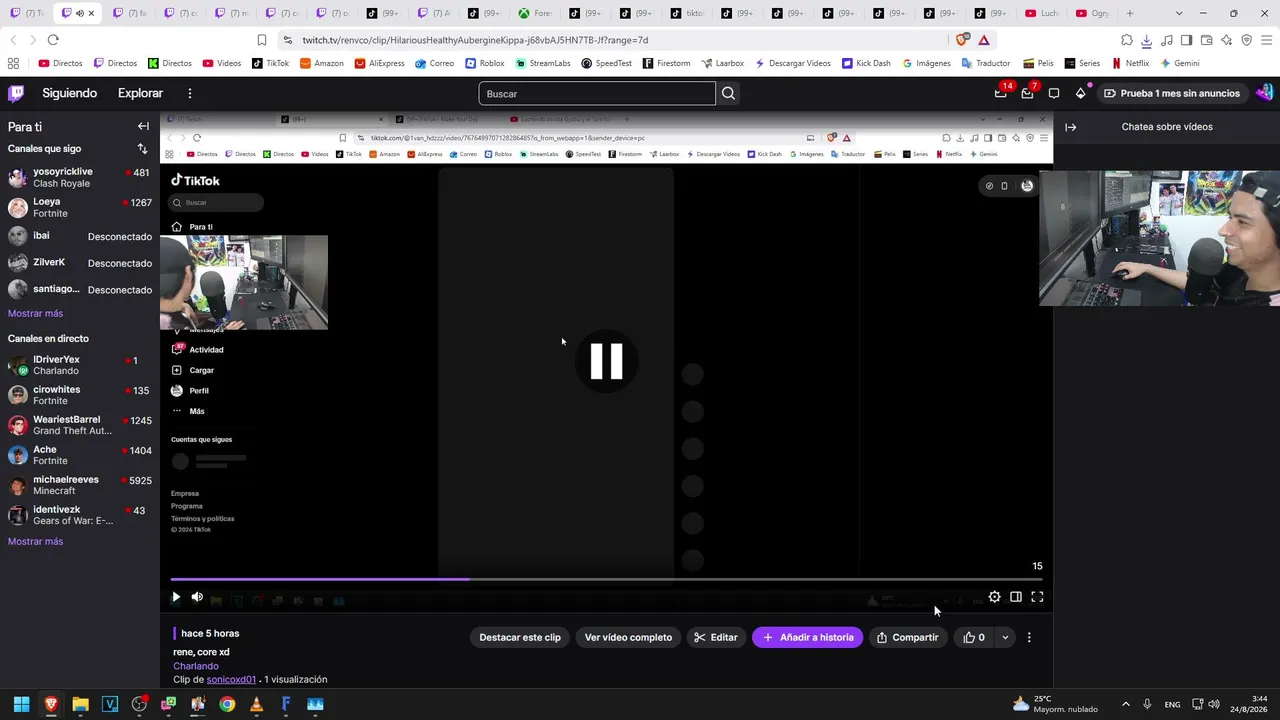1280x720 pixels.
Task: Open Brave Rewards triangle icon
Action: 984,40
